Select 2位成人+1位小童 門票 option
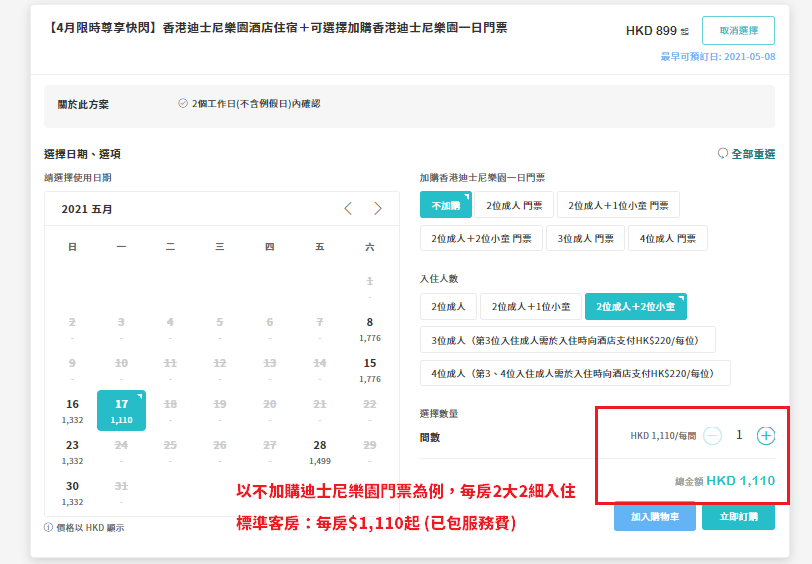The height and width of the screenshot is (564, 812). click(x=618, y=205)
